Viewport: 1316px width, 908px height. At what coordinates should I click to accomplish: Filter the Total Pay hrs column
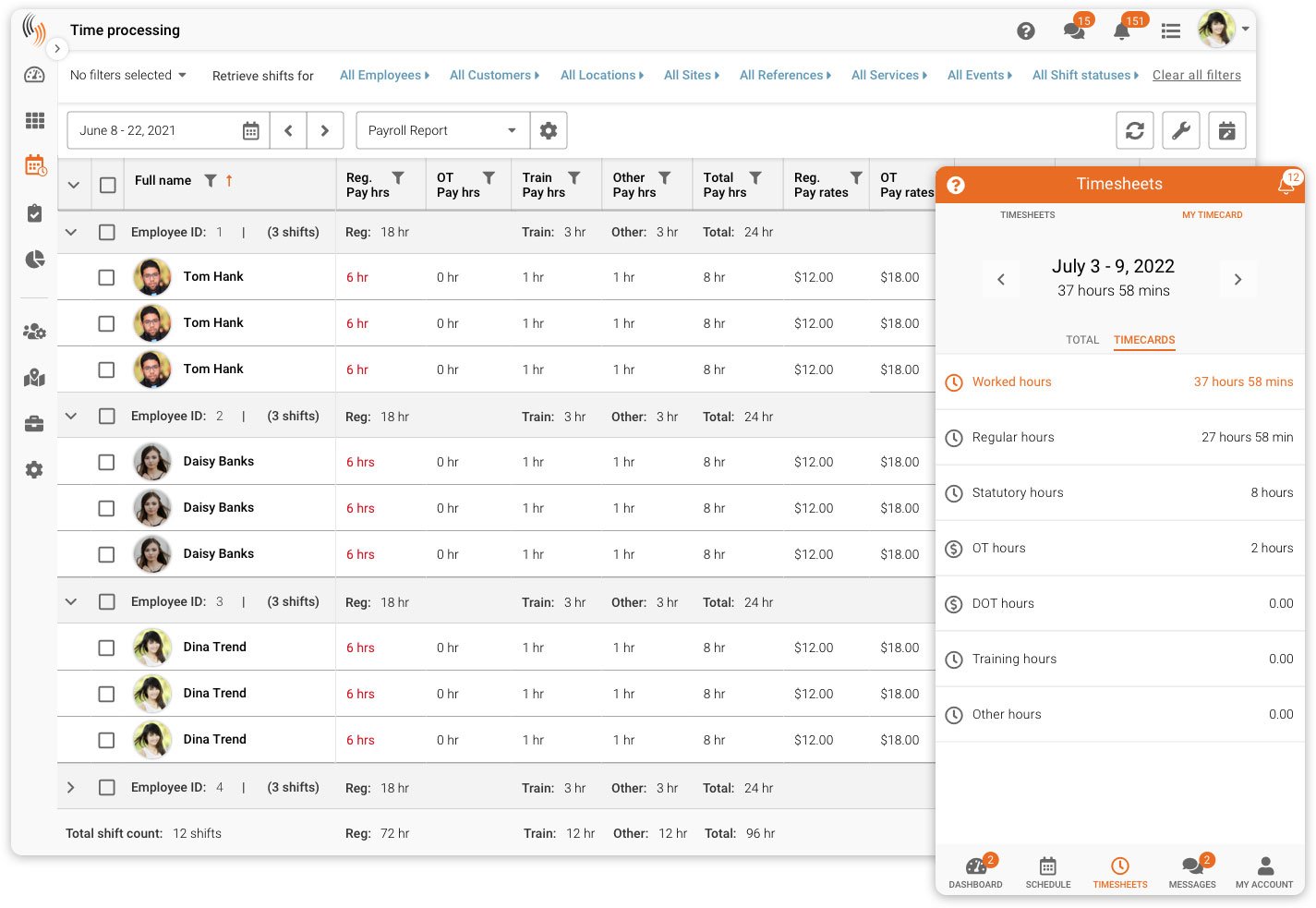tap(755, 178)
